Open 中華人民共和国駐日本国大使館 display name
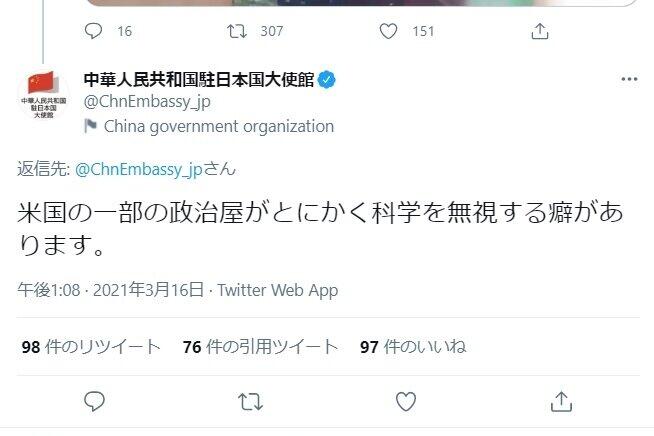Screen dimensions: 654x436 tap(198, 79)
